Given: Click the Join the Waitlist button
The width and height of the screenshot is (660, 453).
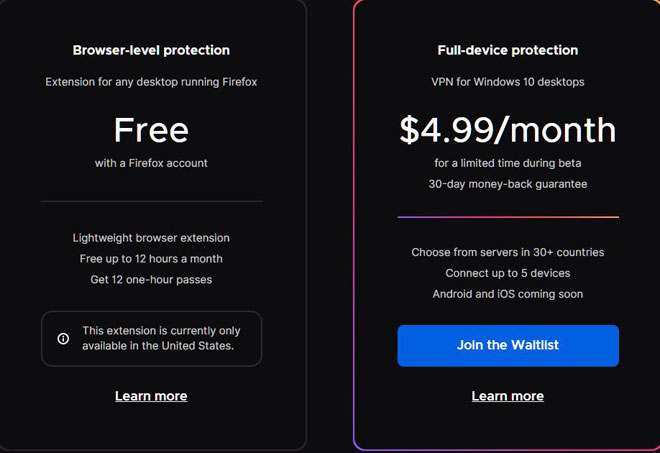Looking at the screenshot, I should [508, 346].
